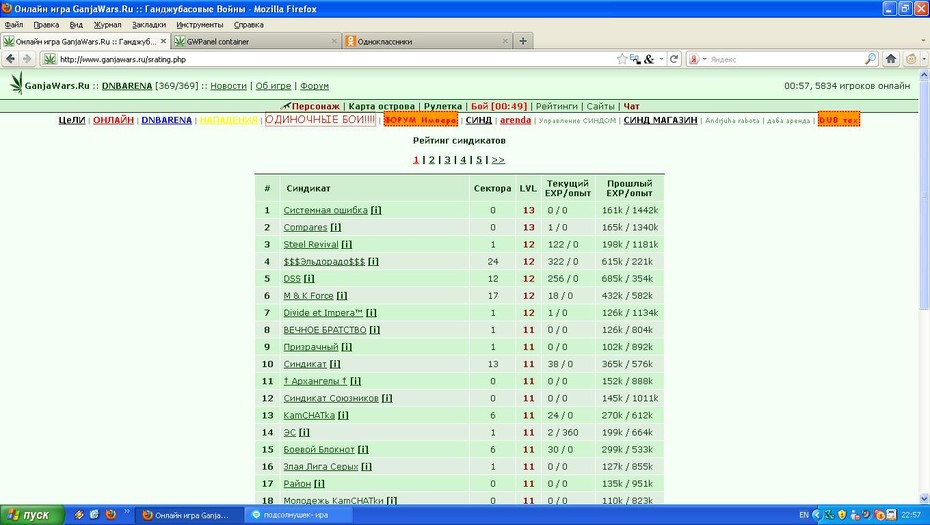Click the smiley face toolbar icon

tap(912, 59)
